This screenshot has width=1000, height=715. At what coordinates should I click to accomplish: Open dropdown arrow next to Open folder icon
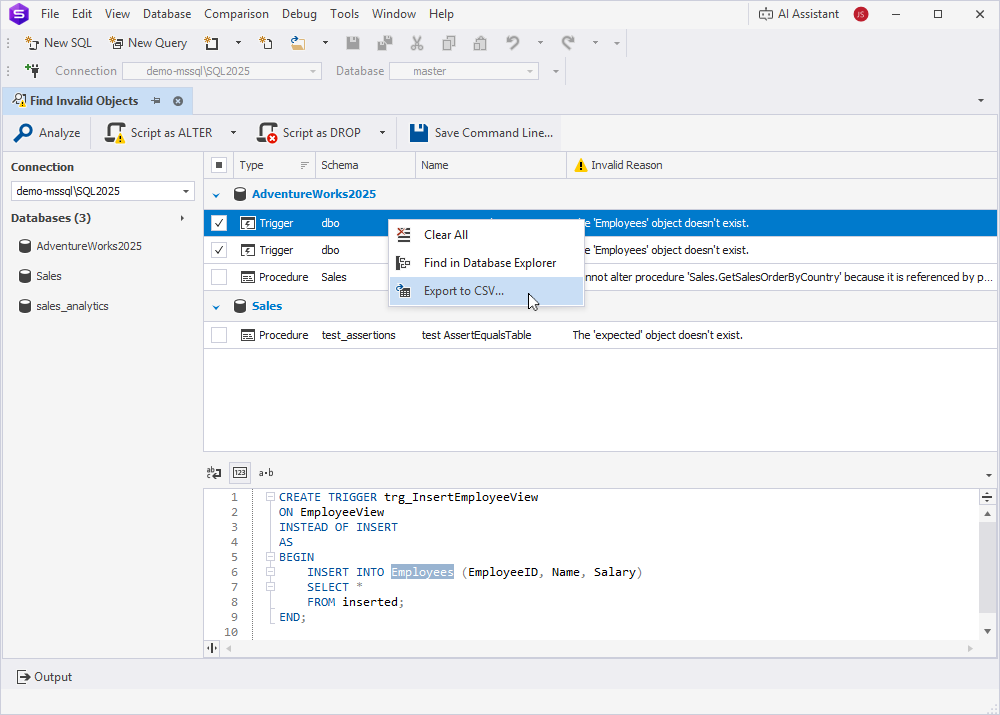[325, 43]
